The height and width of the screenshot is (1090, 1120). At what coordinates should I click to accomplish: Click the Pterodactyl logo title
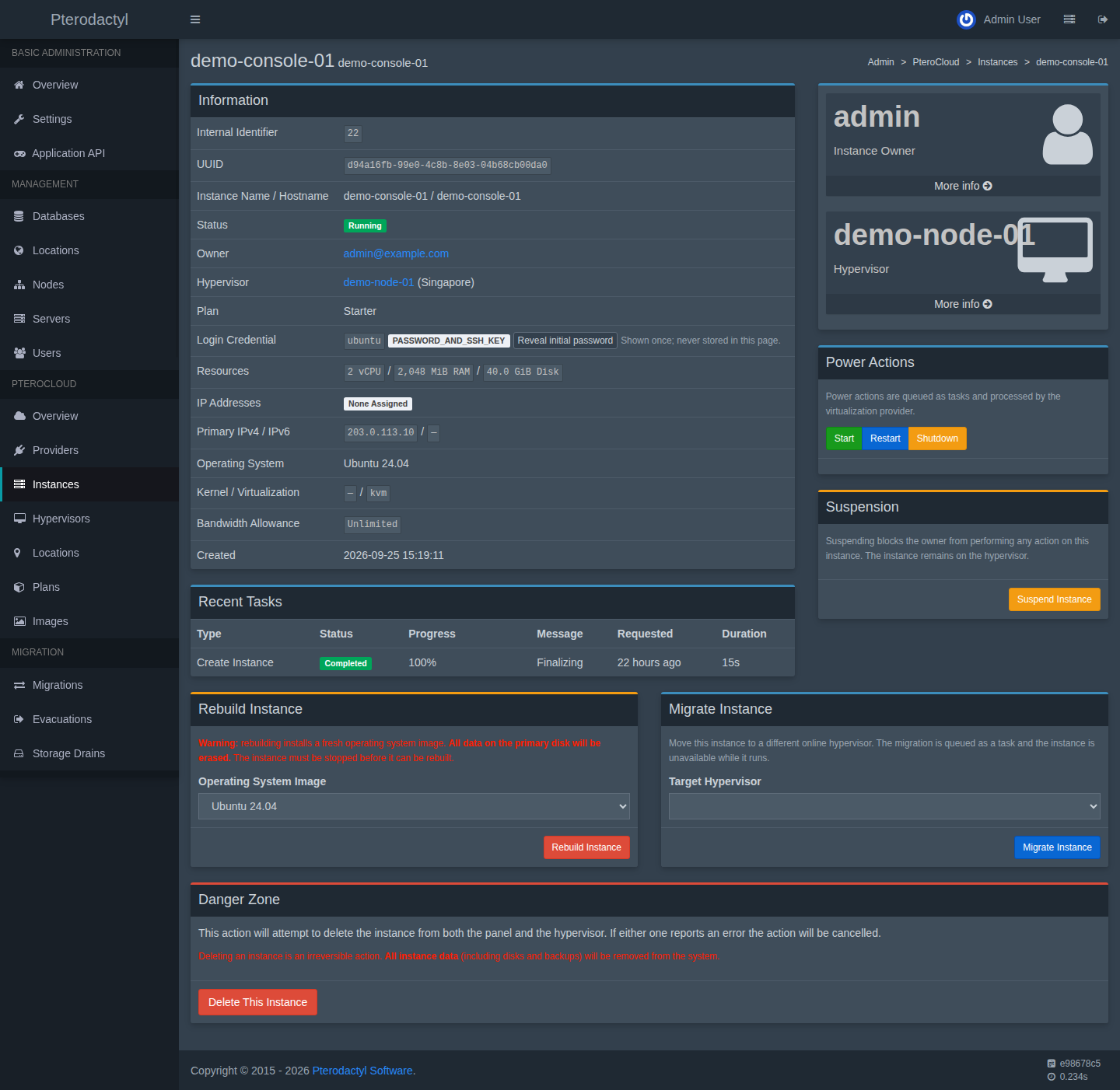coord(89,19)
